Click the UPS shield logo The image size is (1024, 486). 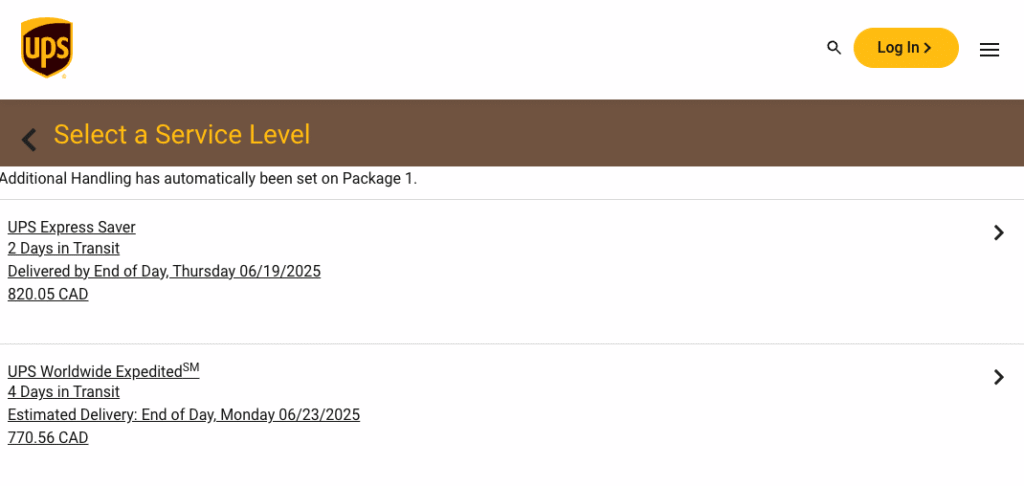click(x=46, y=48)
